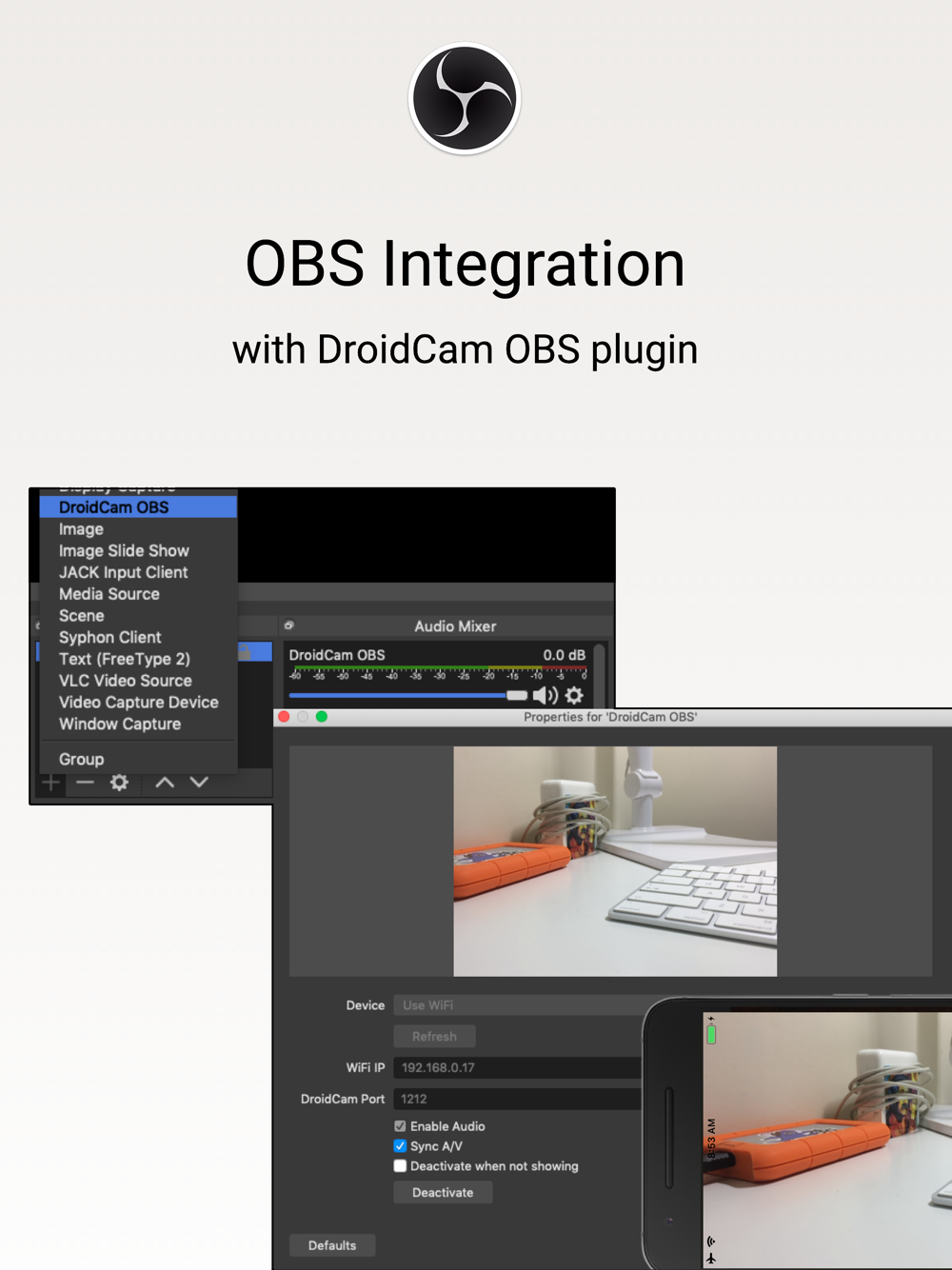Select DroidCam OS from source menu

[138, 507]
